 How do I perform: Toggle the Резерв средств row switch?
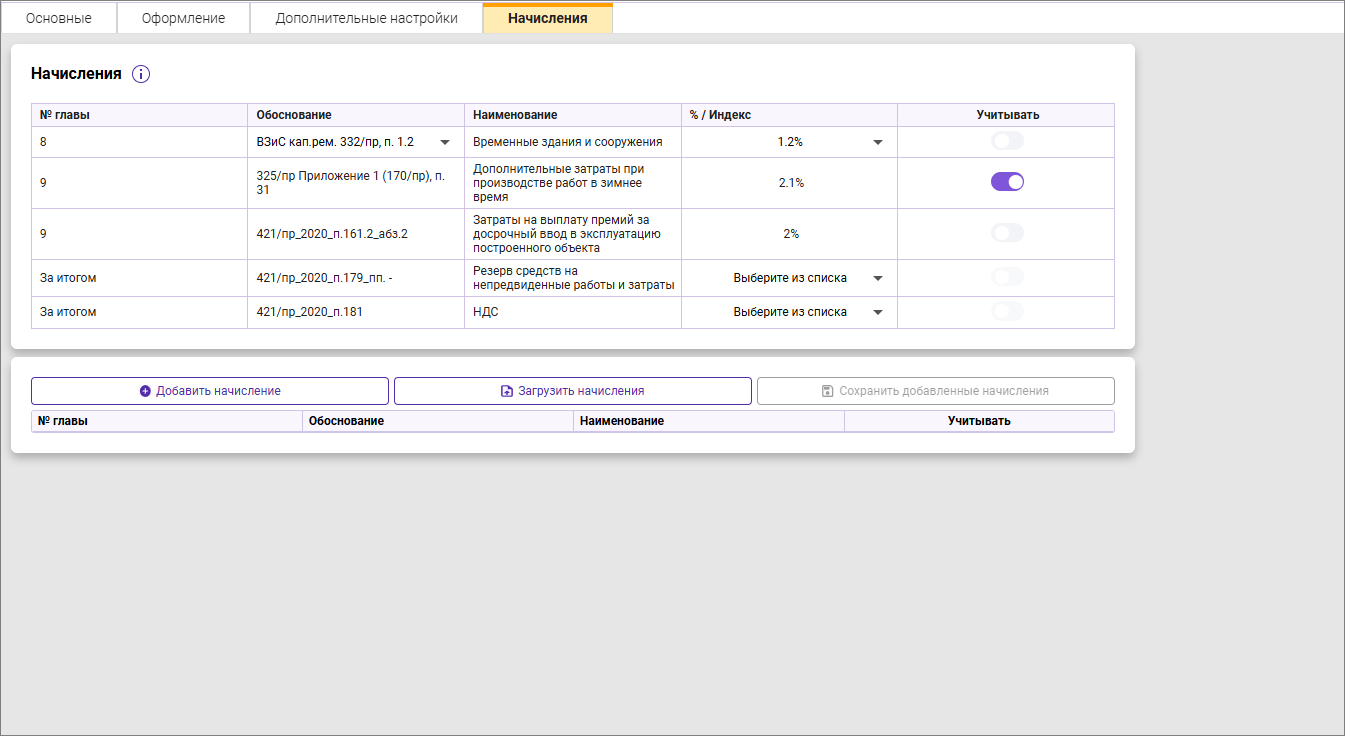click(1007, 277)
